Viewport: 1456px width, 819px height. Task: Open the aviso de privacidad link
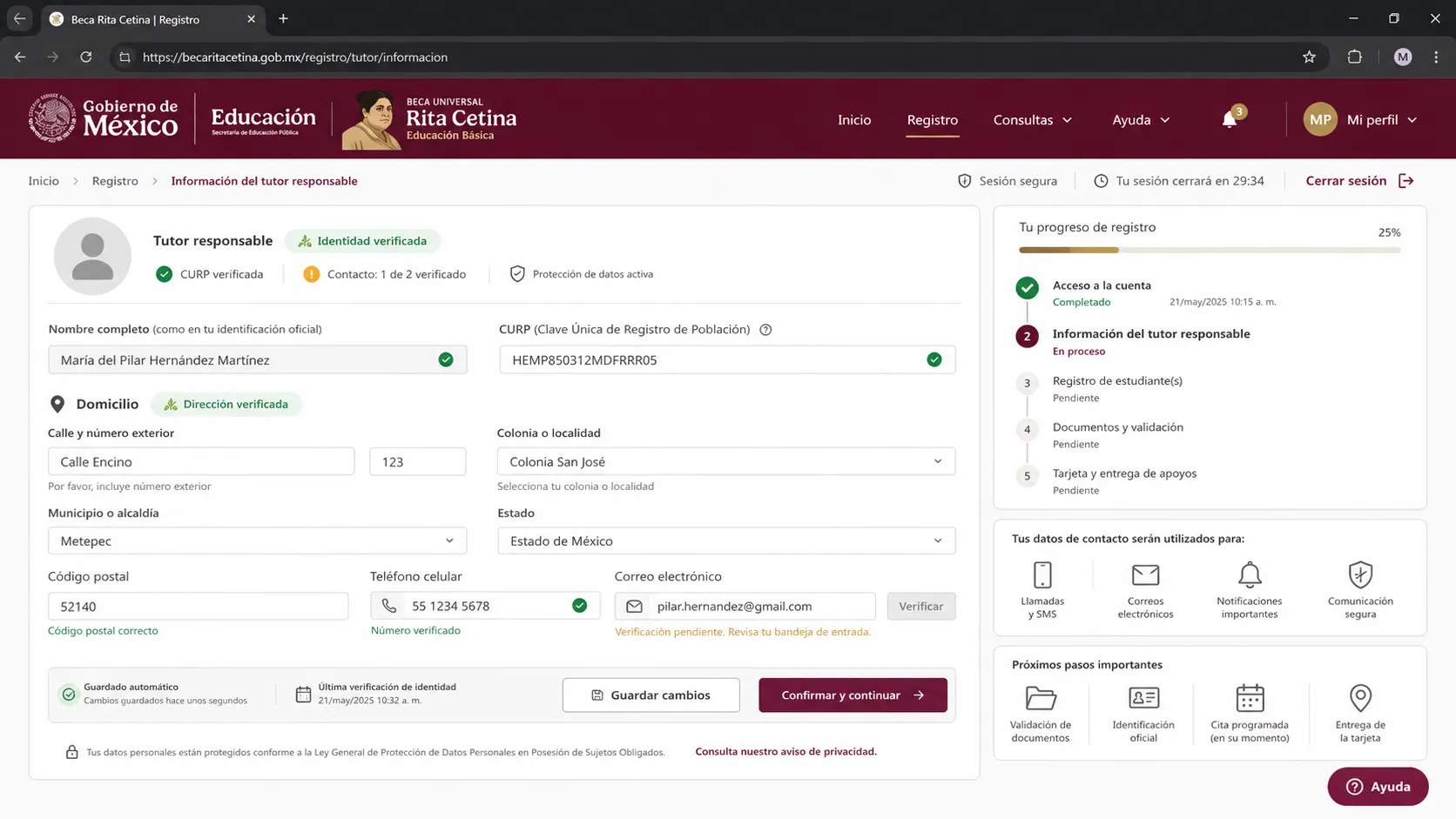coord(785,752)
